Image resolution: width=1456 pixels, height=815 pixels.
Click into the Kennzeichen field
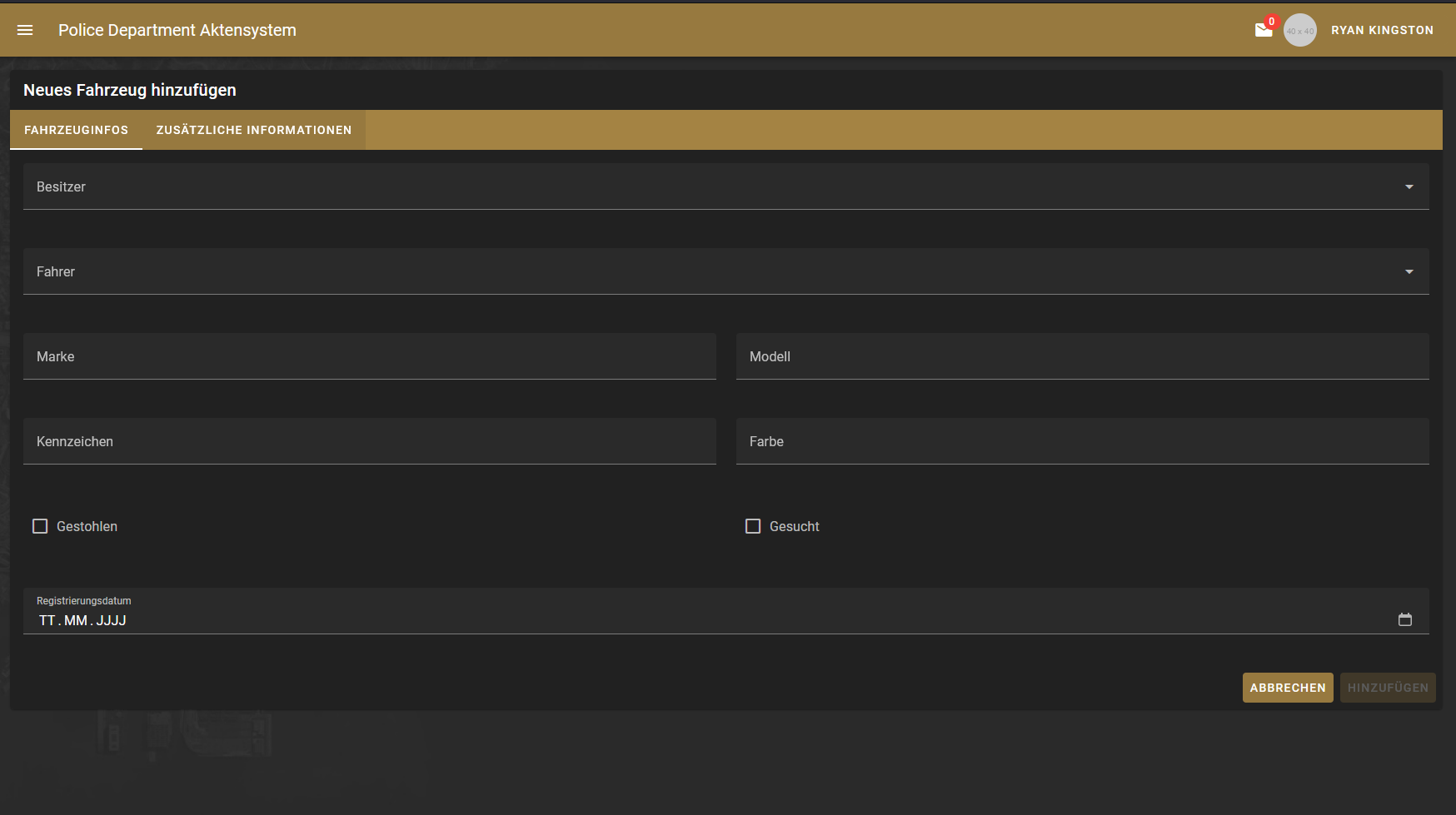click(x=370, y=441)
